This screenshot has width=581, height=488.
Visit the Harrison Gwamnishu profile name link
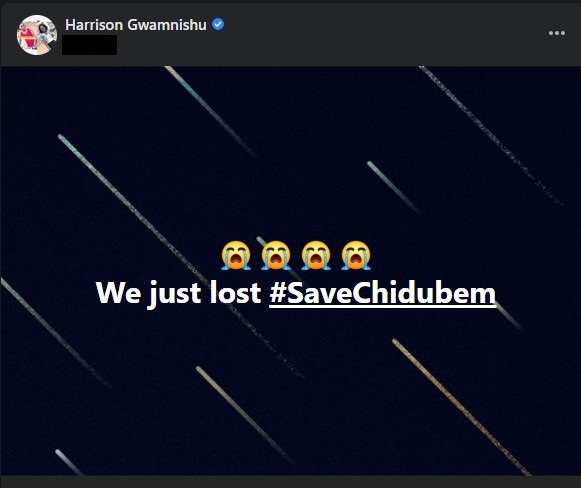tap(136, 25)
